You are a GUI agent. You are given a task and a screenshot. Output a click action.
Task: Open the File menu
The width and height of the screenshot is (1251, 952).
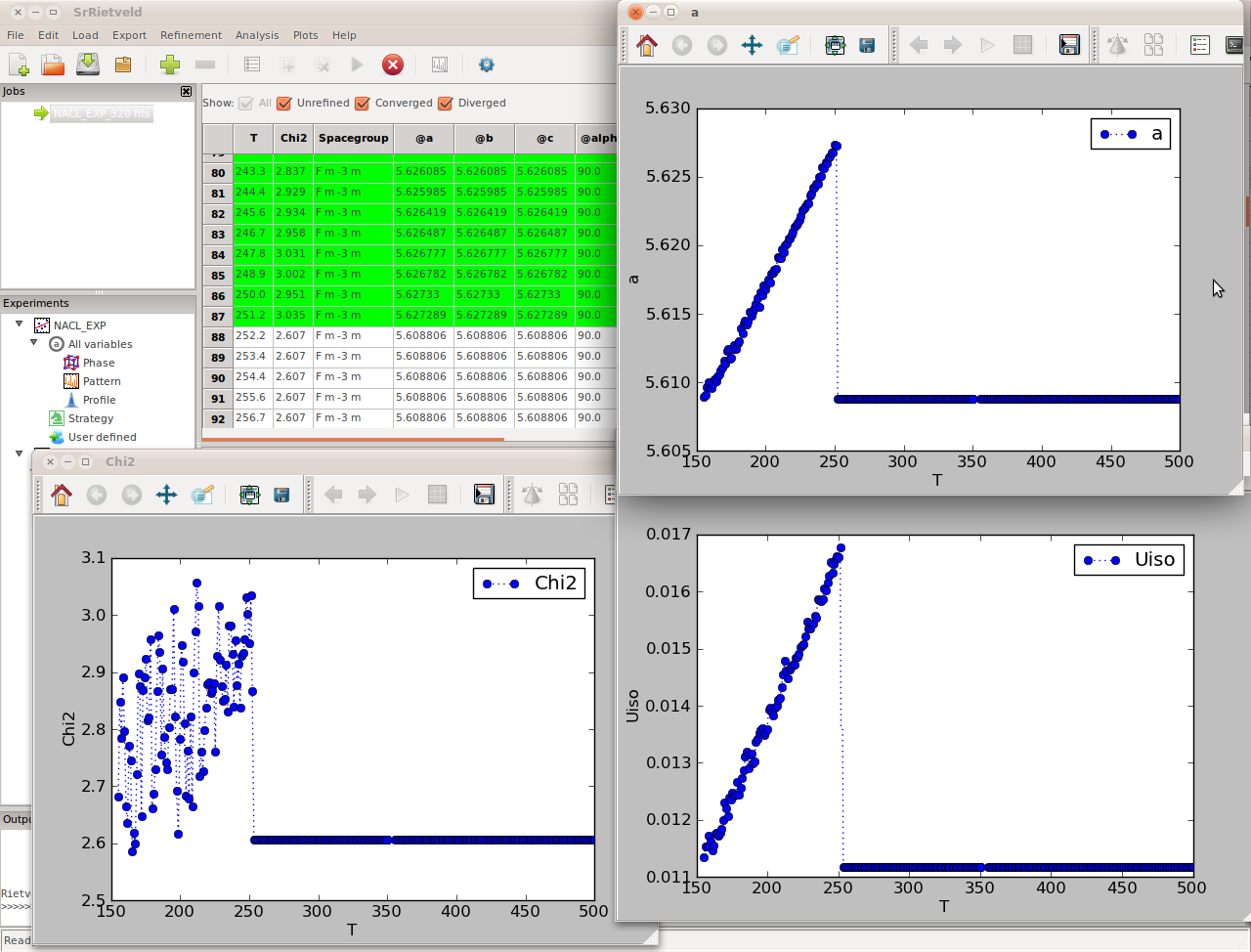tap(16, 35)
